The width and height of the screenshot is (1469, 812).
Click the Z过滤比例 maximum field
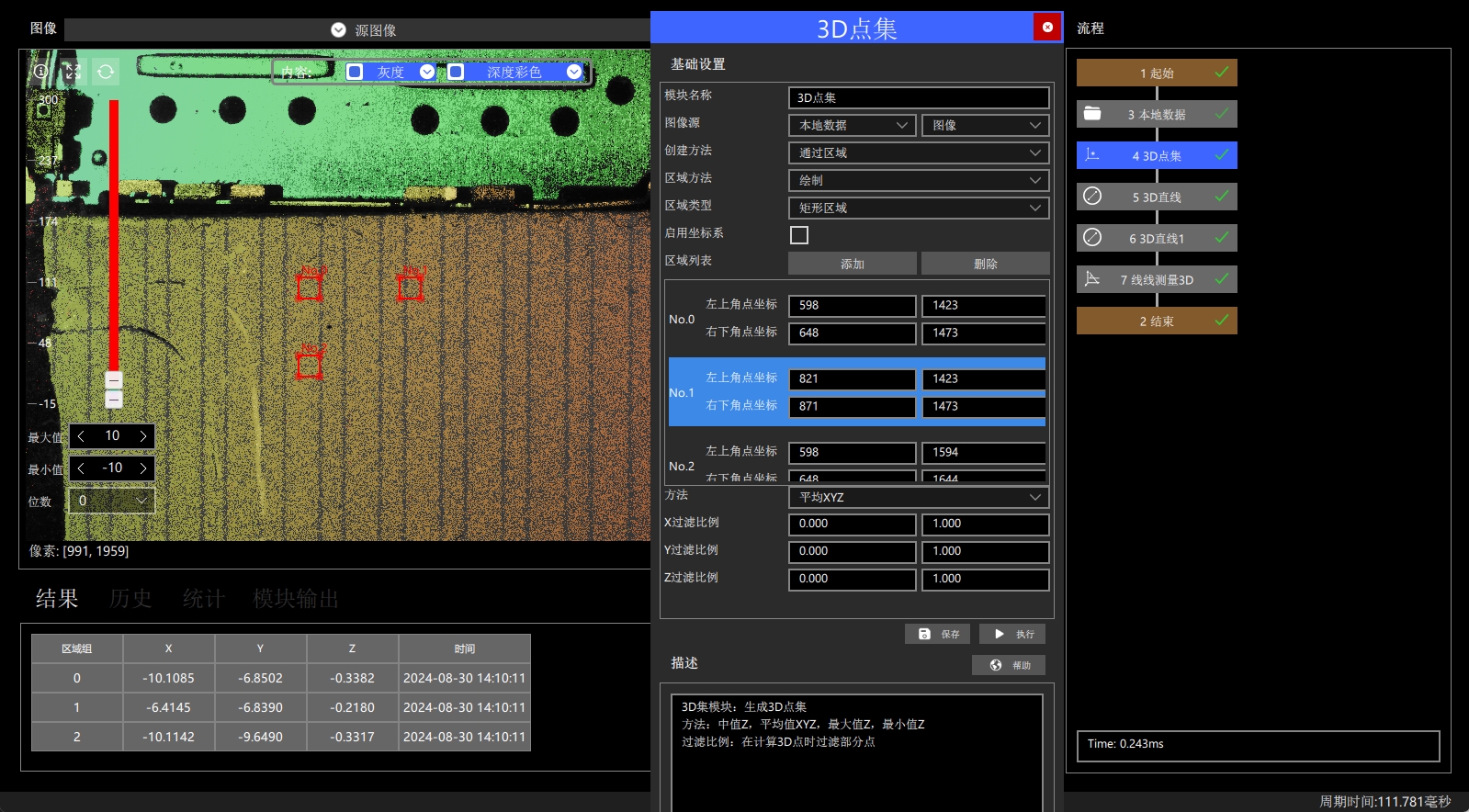tap(986, 580)
